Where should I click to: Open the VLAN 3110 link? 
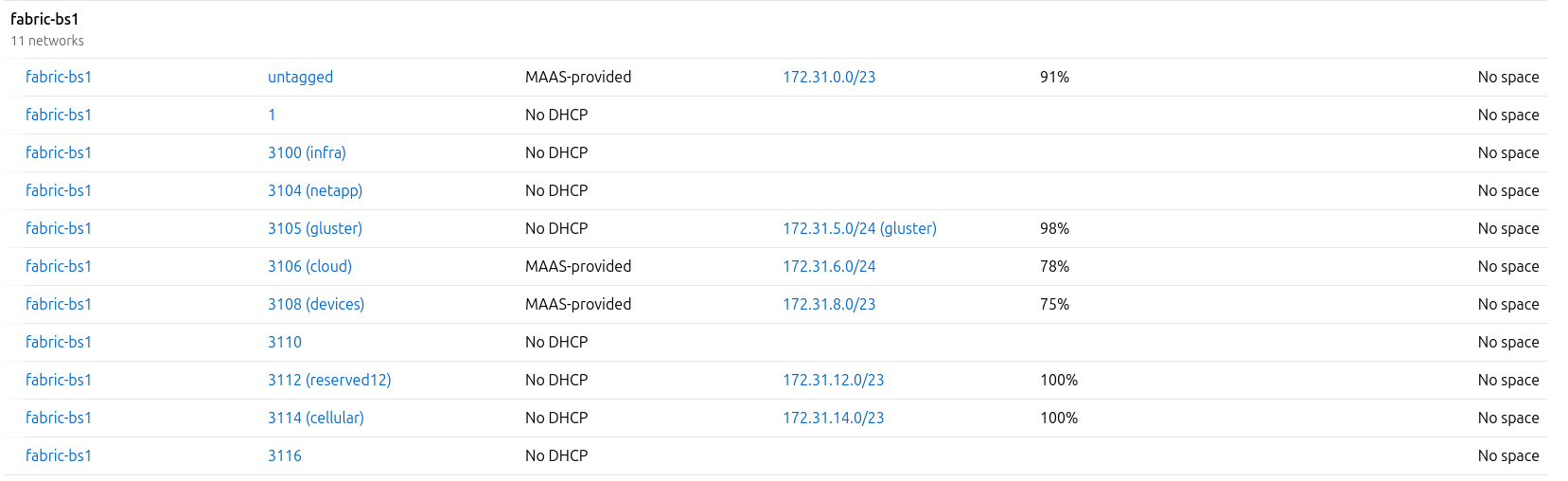click(x=284, y=343)
